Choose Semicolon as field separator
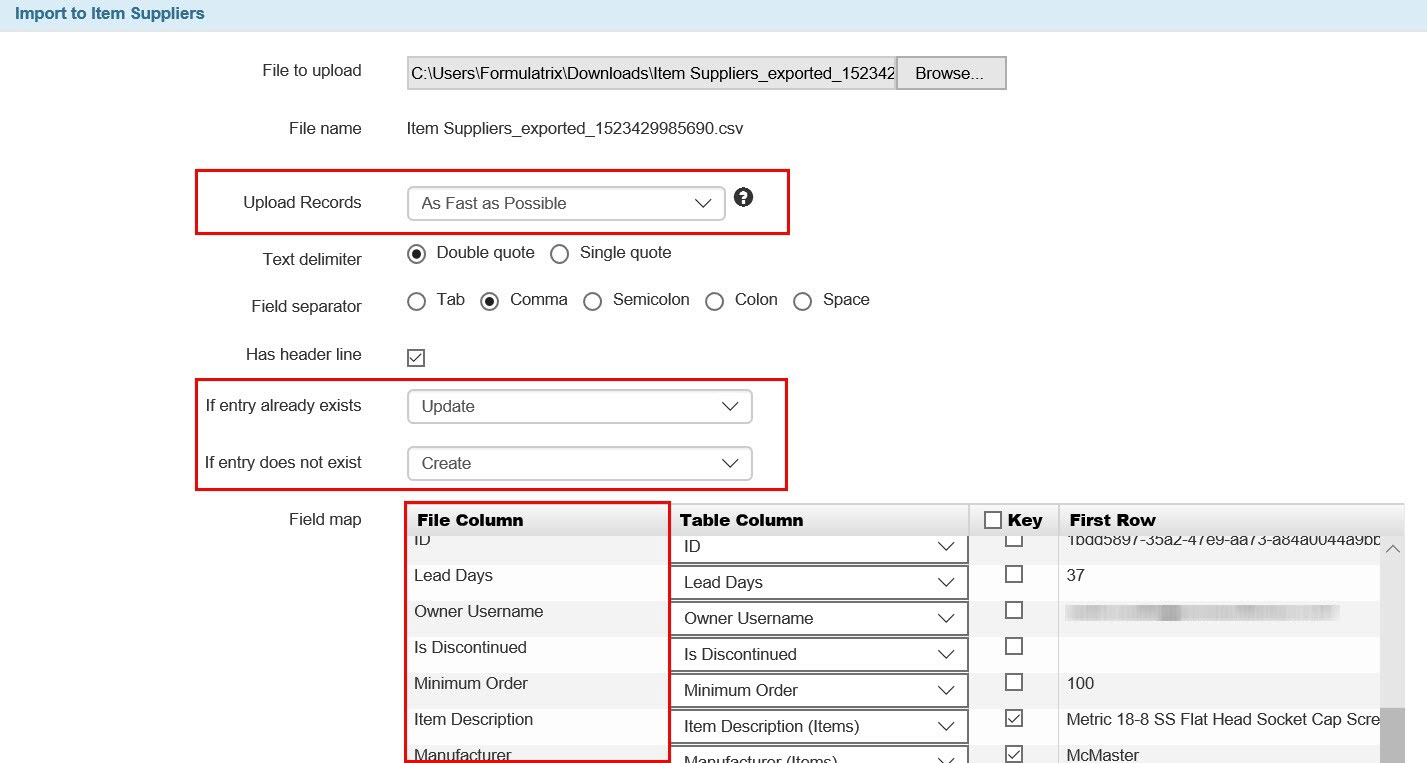 [593, 301]
